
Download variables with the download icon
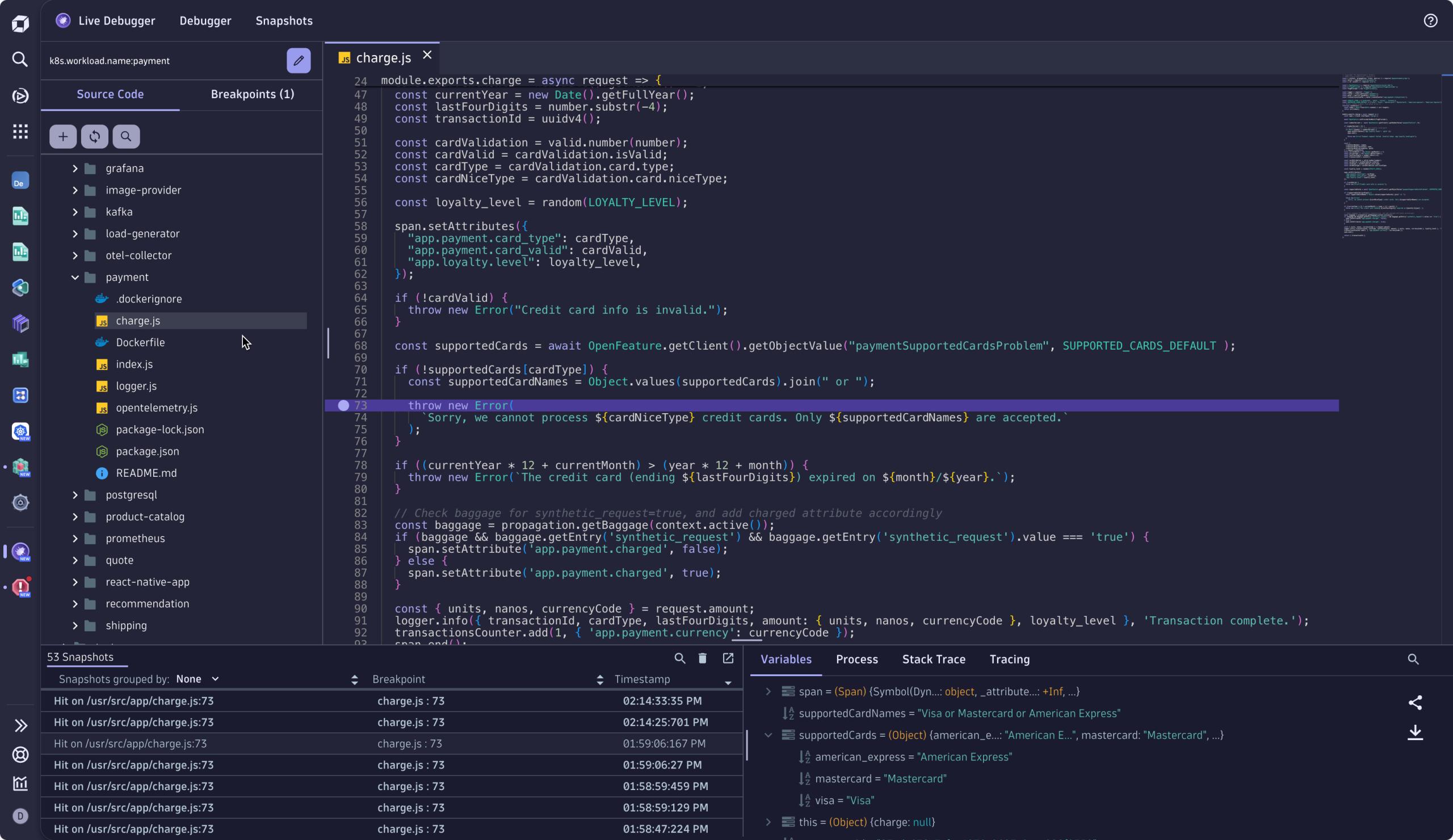[x=1416, y=733]
